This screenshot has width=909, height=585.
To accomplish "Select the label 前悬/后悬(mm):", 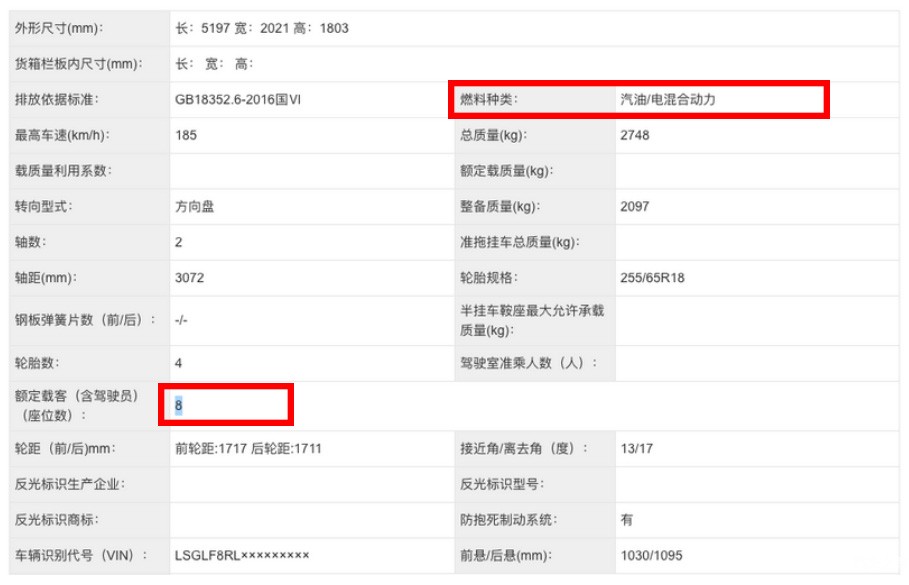I will click(506, 556).
